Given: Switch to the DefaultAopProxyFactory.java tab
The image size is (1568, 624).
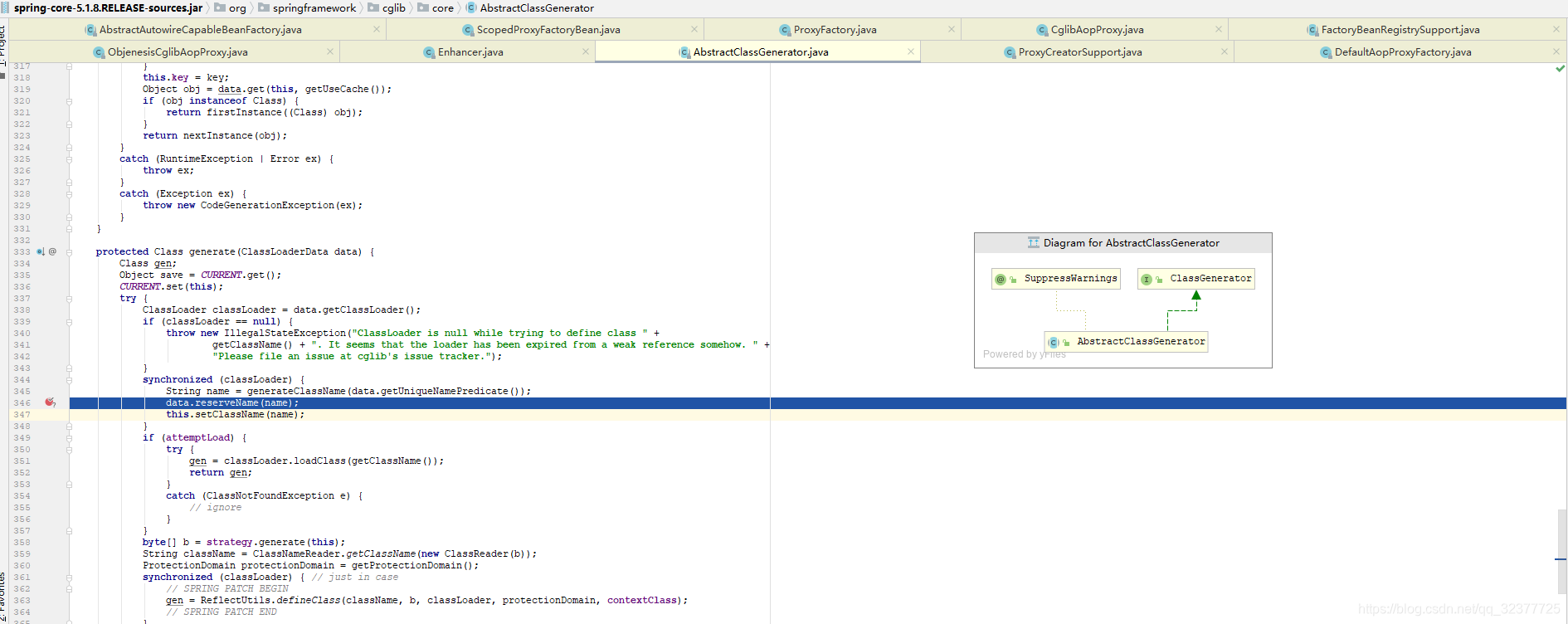Looking at the screenshot, I should tap(1402, 51).
